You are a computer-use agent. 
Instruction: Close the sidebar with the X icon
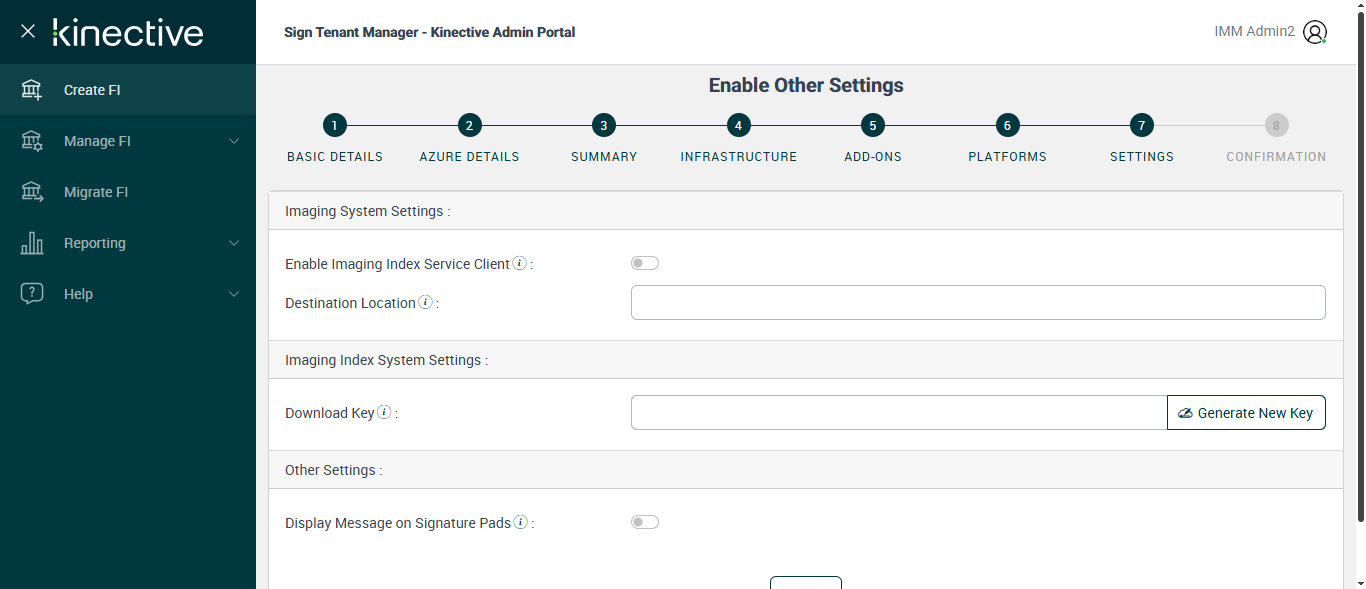(x=28, y=31)
